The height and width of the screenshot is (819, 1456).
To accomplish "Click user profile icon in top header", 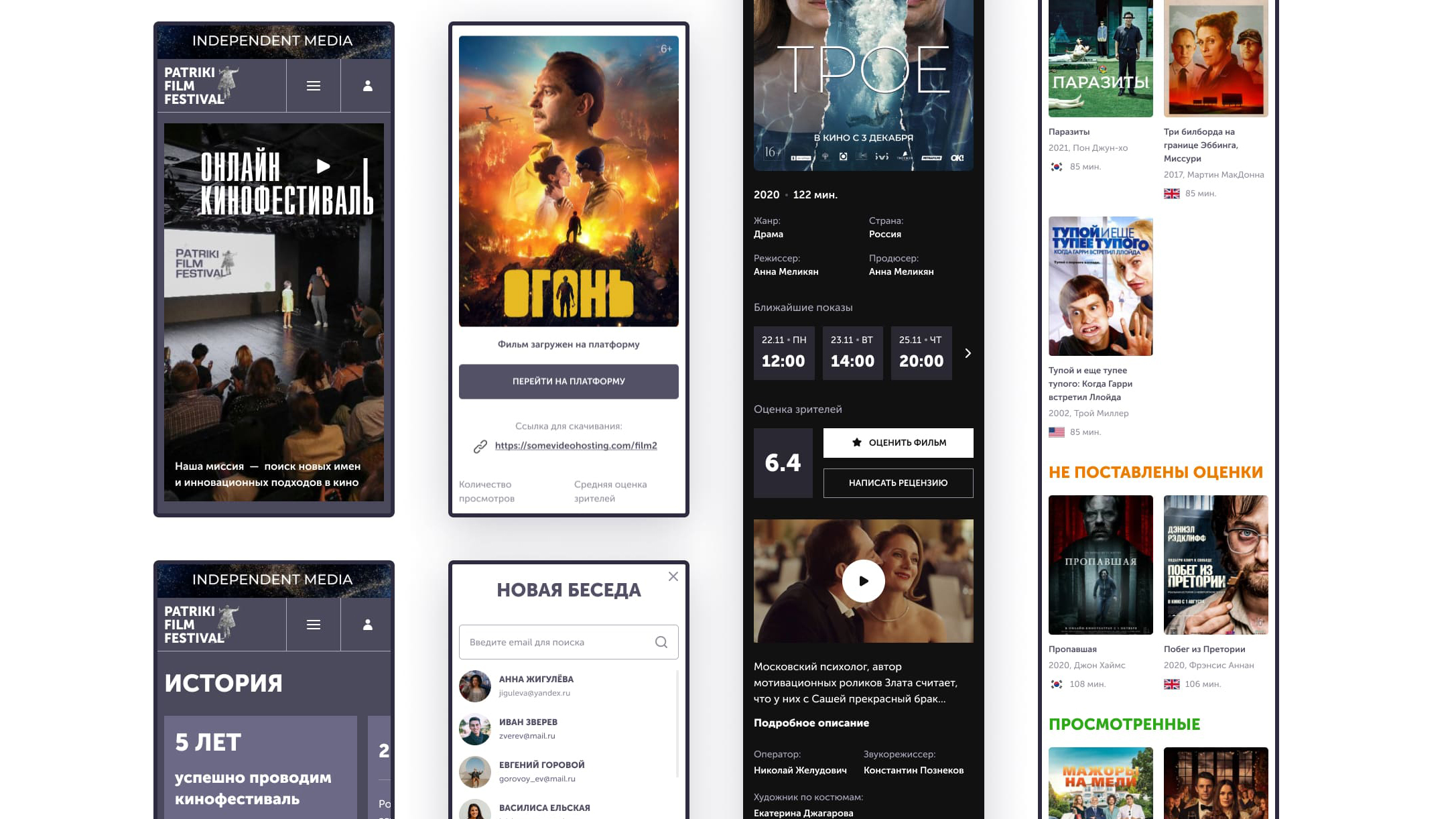I will click(367, 86).
